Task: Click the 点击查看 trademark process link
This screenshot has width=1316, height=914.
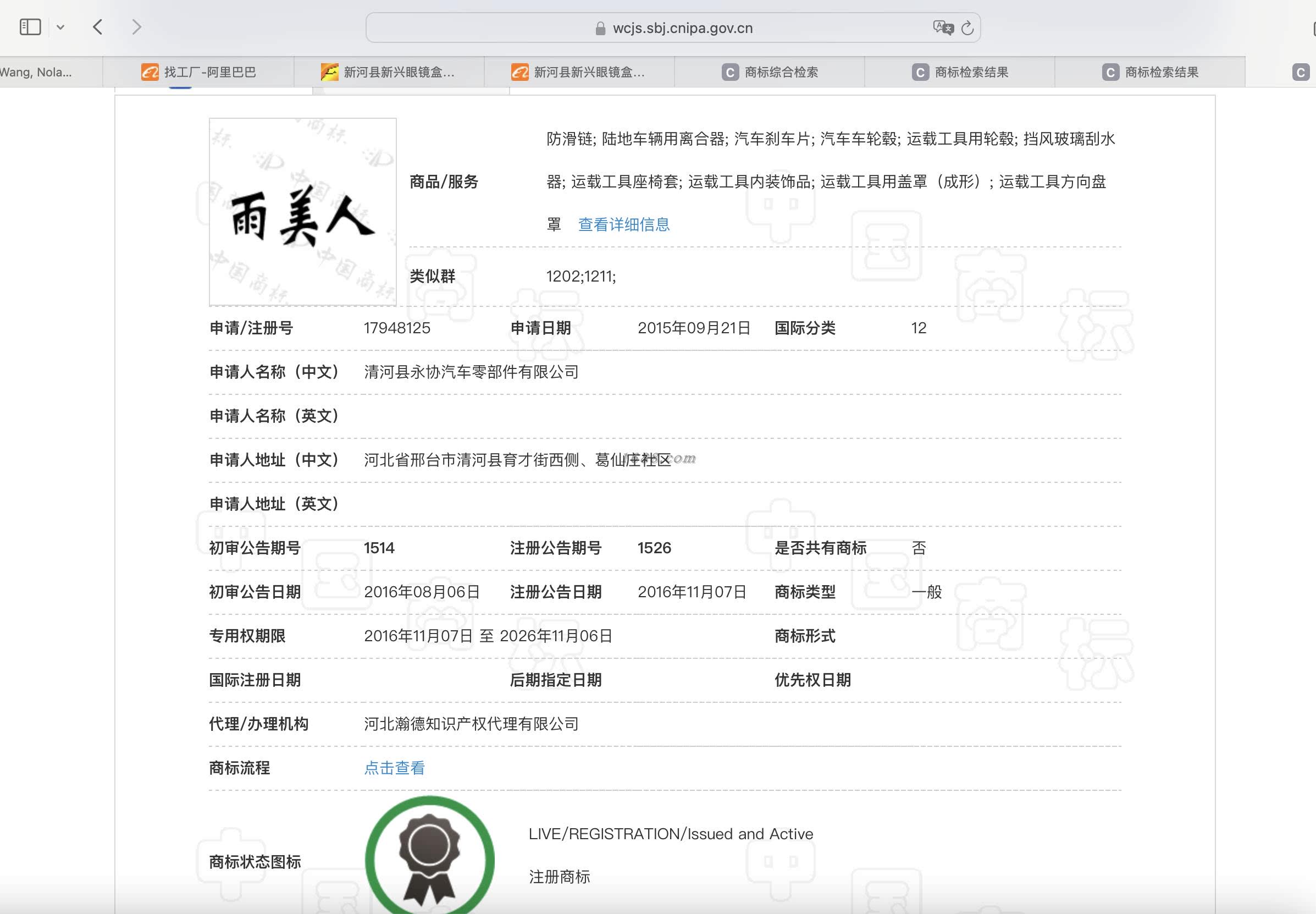Action: [x=394, y=768]
